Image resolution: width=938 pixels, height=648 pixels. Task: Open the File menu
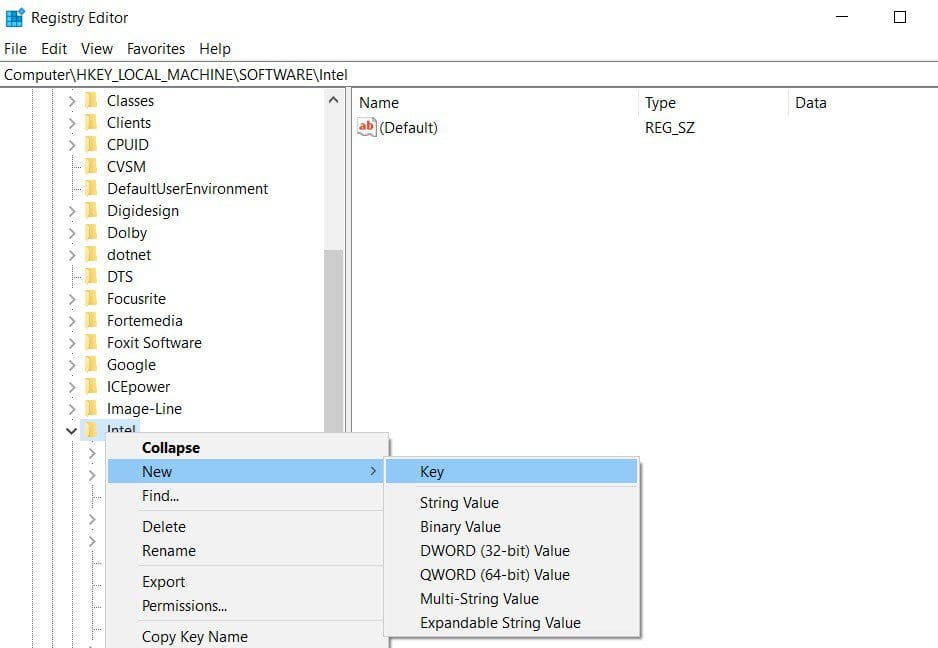16,48
